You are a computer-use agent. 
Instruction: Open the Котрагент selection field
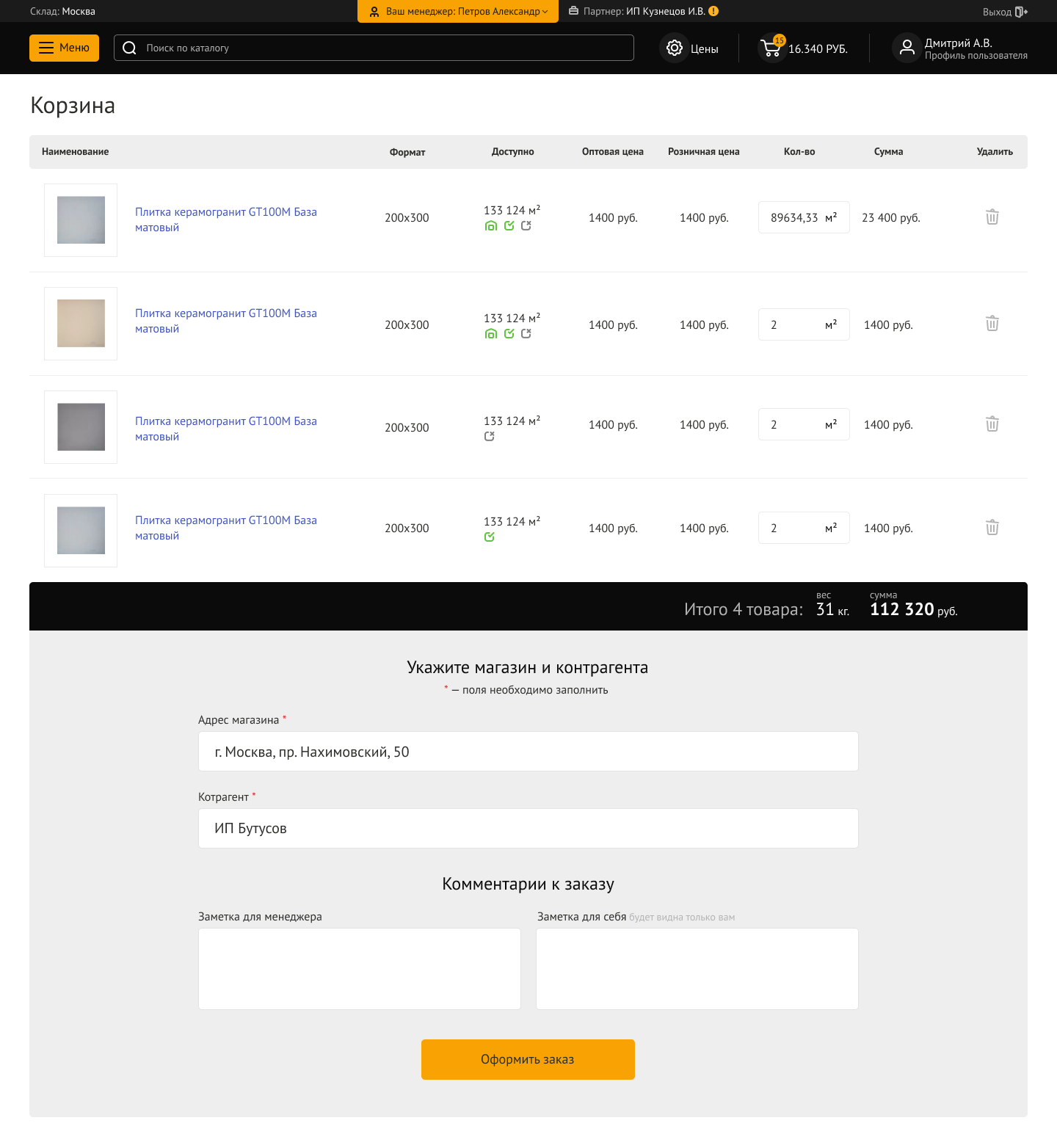click(x=528, y=829)
